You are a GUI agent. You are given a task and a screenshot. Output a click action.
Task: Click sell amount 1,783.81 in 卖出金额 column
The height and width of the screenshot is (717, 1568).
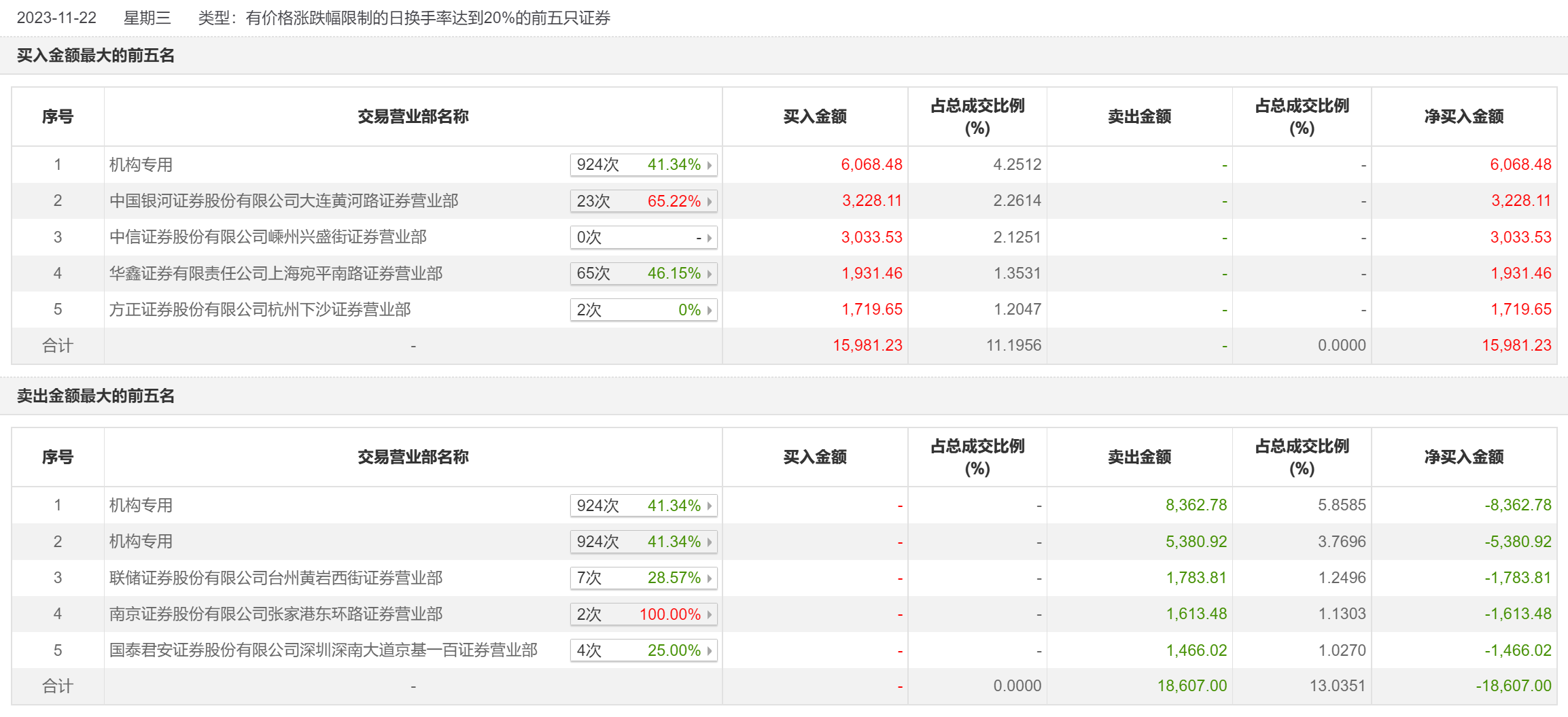[1197, 578]
